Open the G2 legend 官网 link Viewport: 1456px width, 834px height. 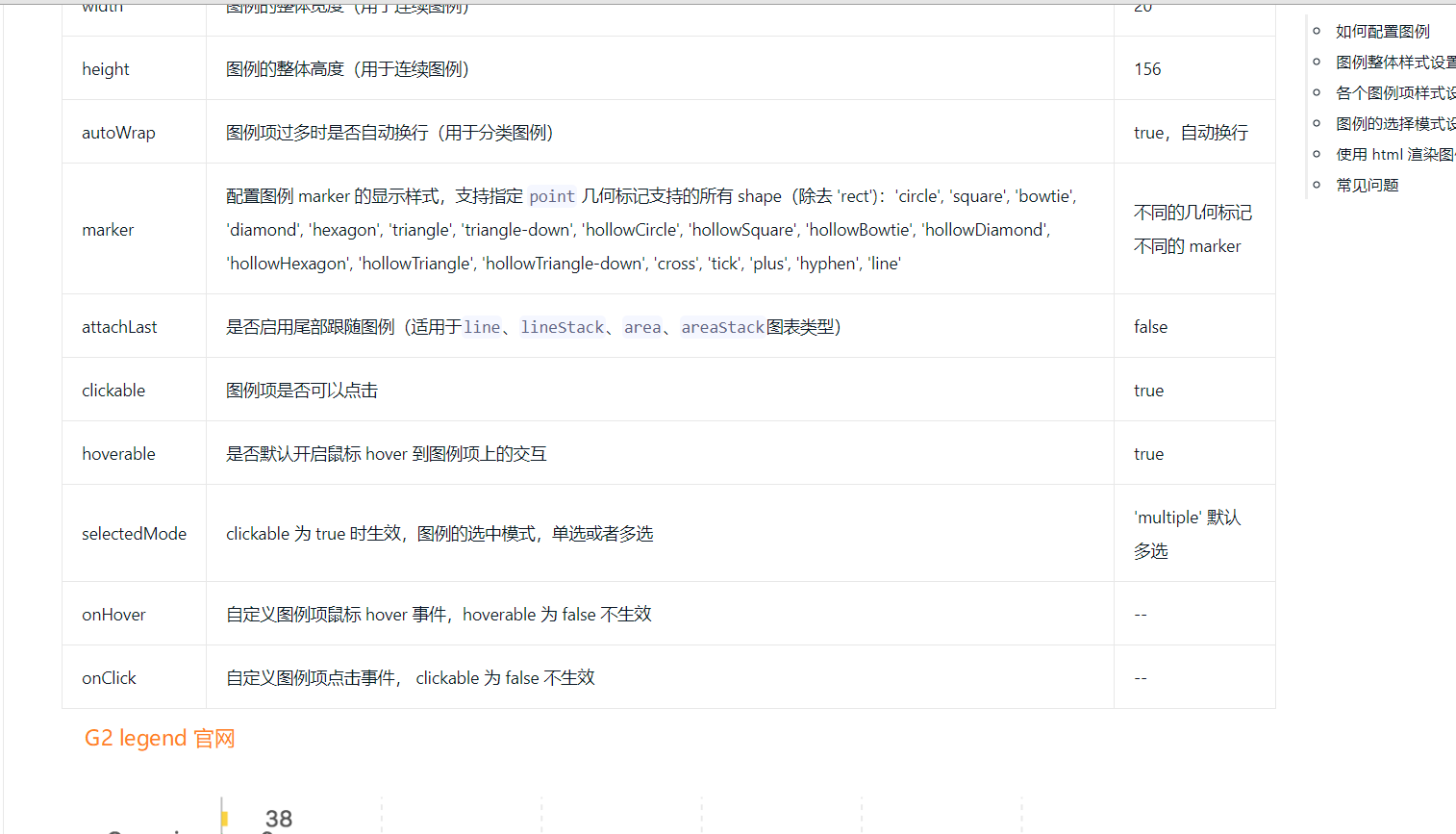(x=160, y=738)
